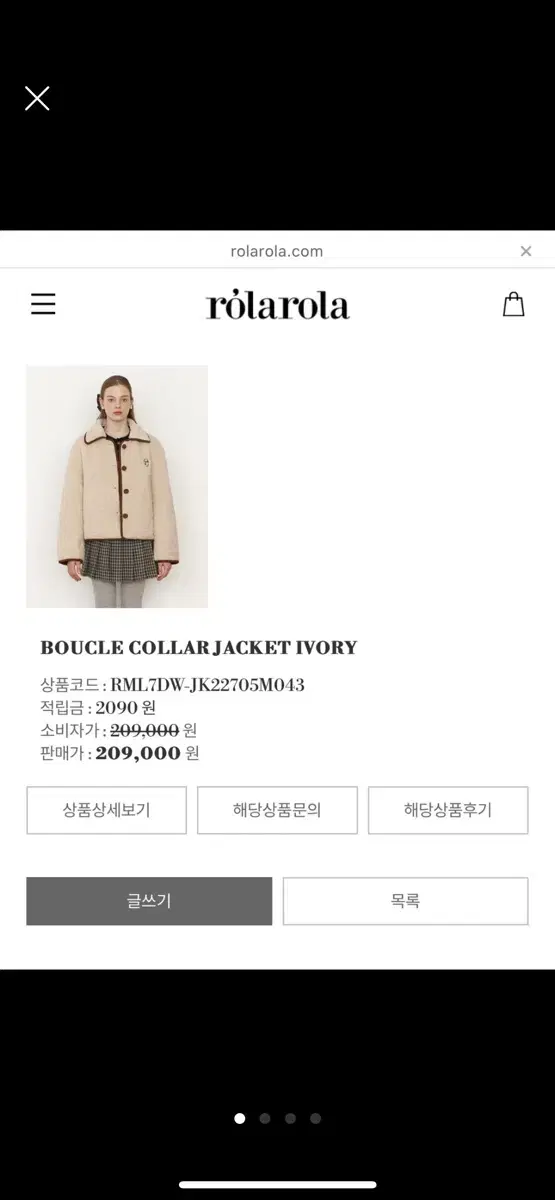The width and height of the screenshot is (555, 1200).
Task: Go to the second page indicator dot
Action: 265,1118
